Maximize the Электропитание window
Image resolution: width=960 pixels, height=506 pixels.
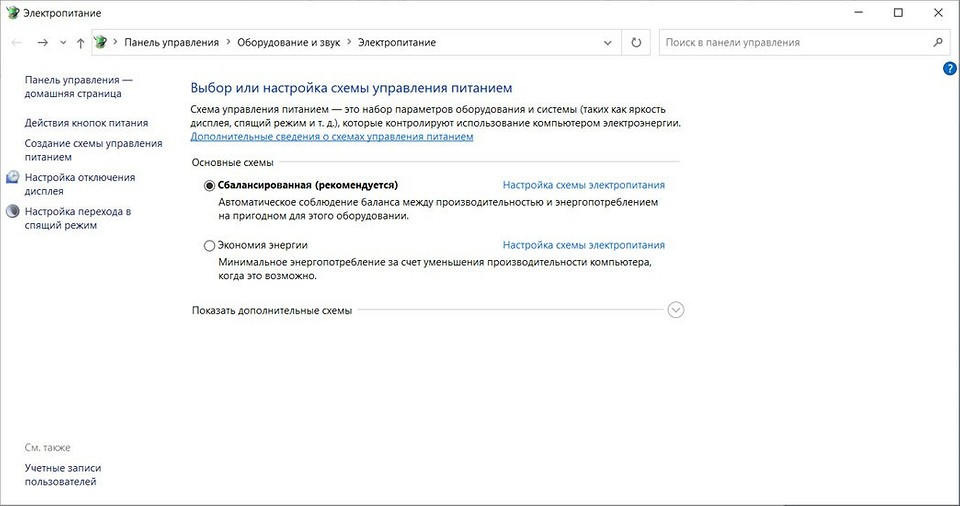(x=898, y=12)
